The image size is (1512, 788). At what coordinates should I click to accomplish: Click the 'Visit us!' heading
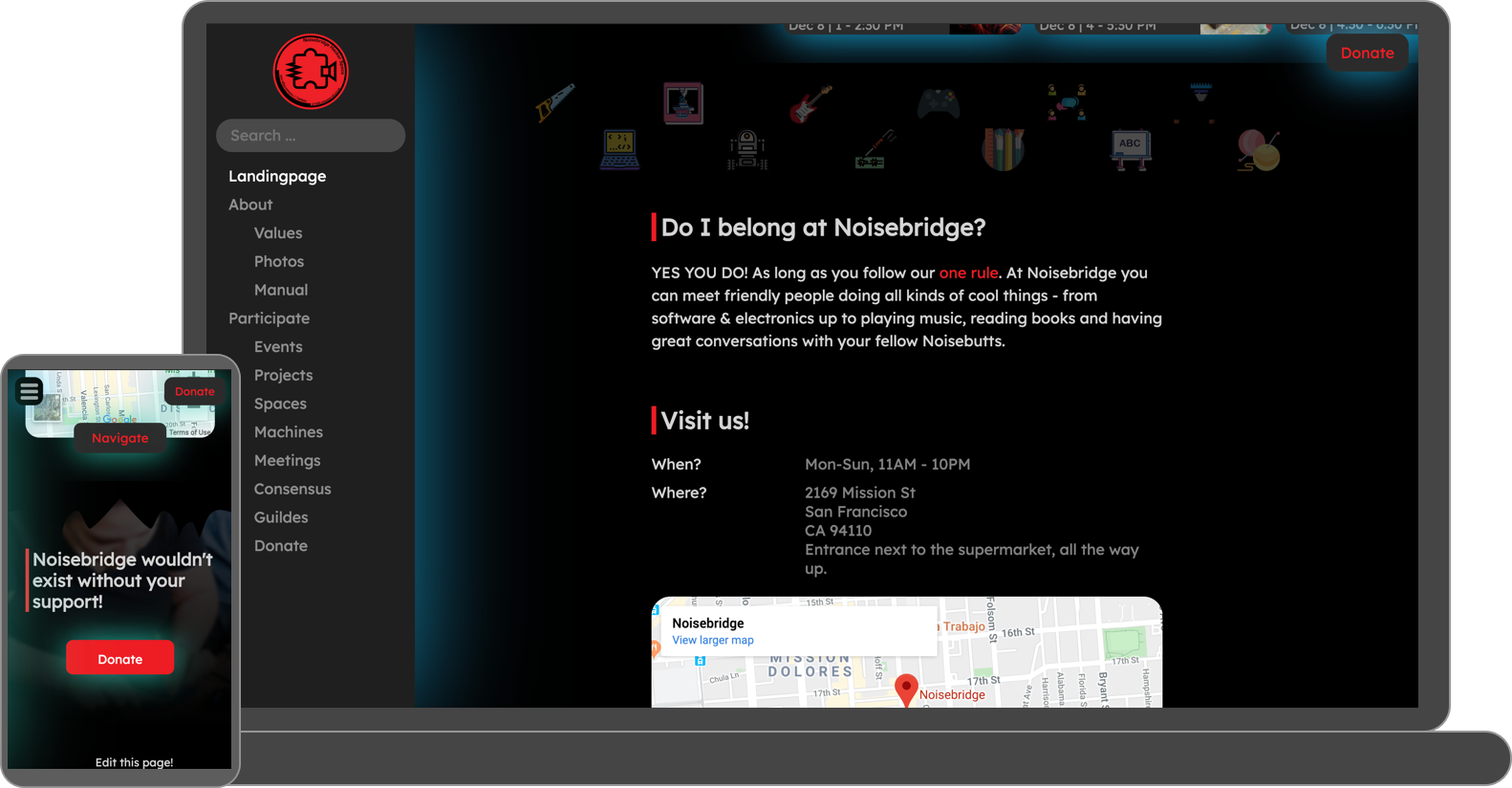(705, 421)
